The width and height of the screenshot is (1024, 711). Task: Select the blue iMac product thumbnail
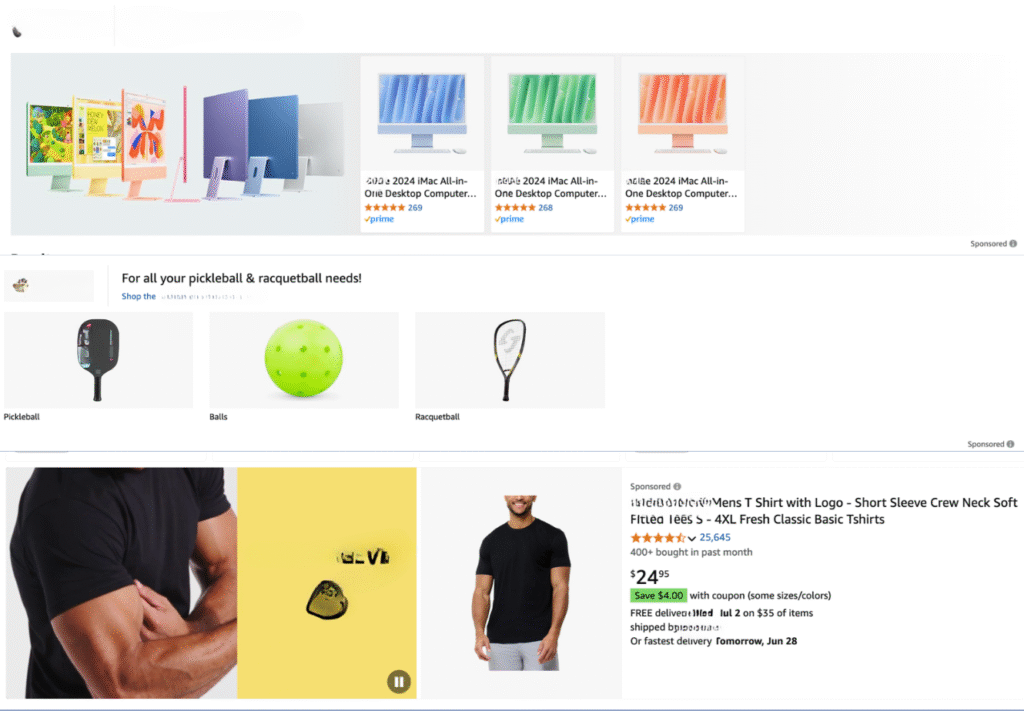pos(422,114)
